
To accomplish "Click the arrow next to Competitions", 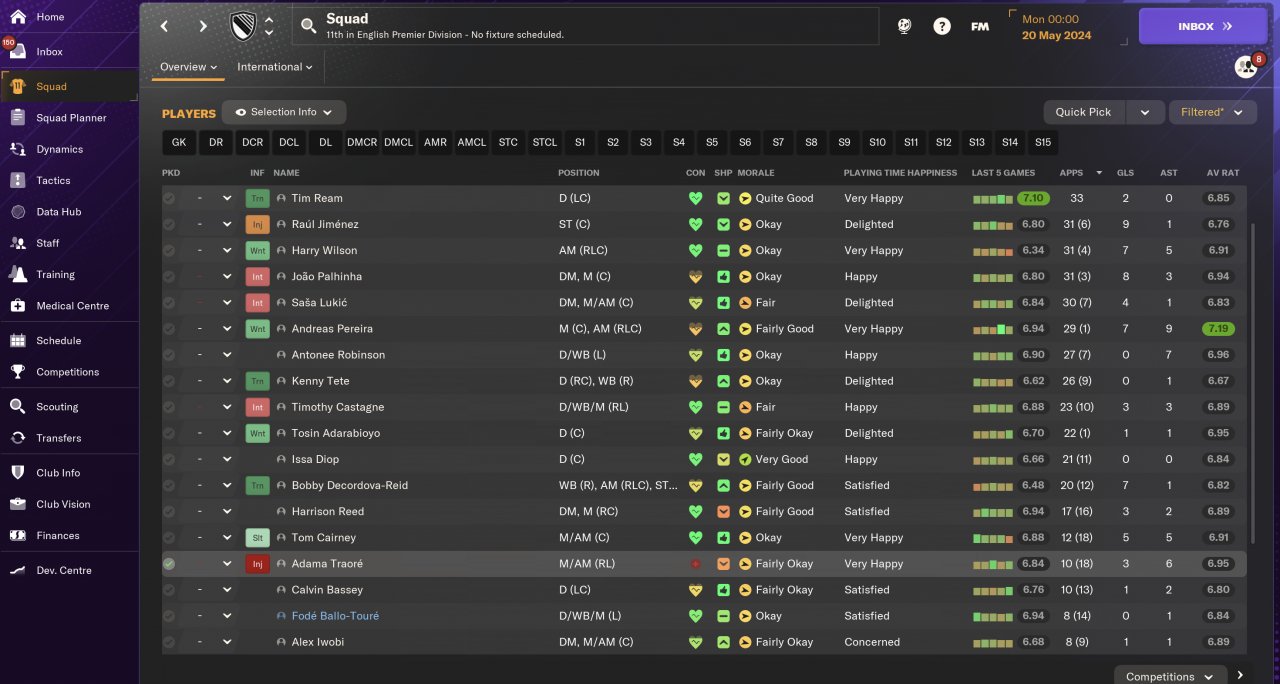I will click(x=1240, y=676).
